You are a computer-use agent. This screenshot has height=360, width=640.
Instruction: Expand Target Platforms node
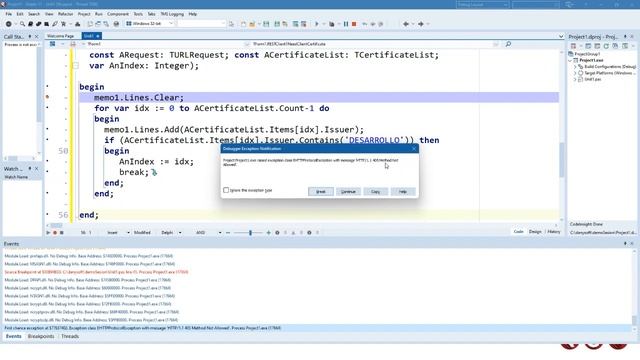[x=575, y=73]
